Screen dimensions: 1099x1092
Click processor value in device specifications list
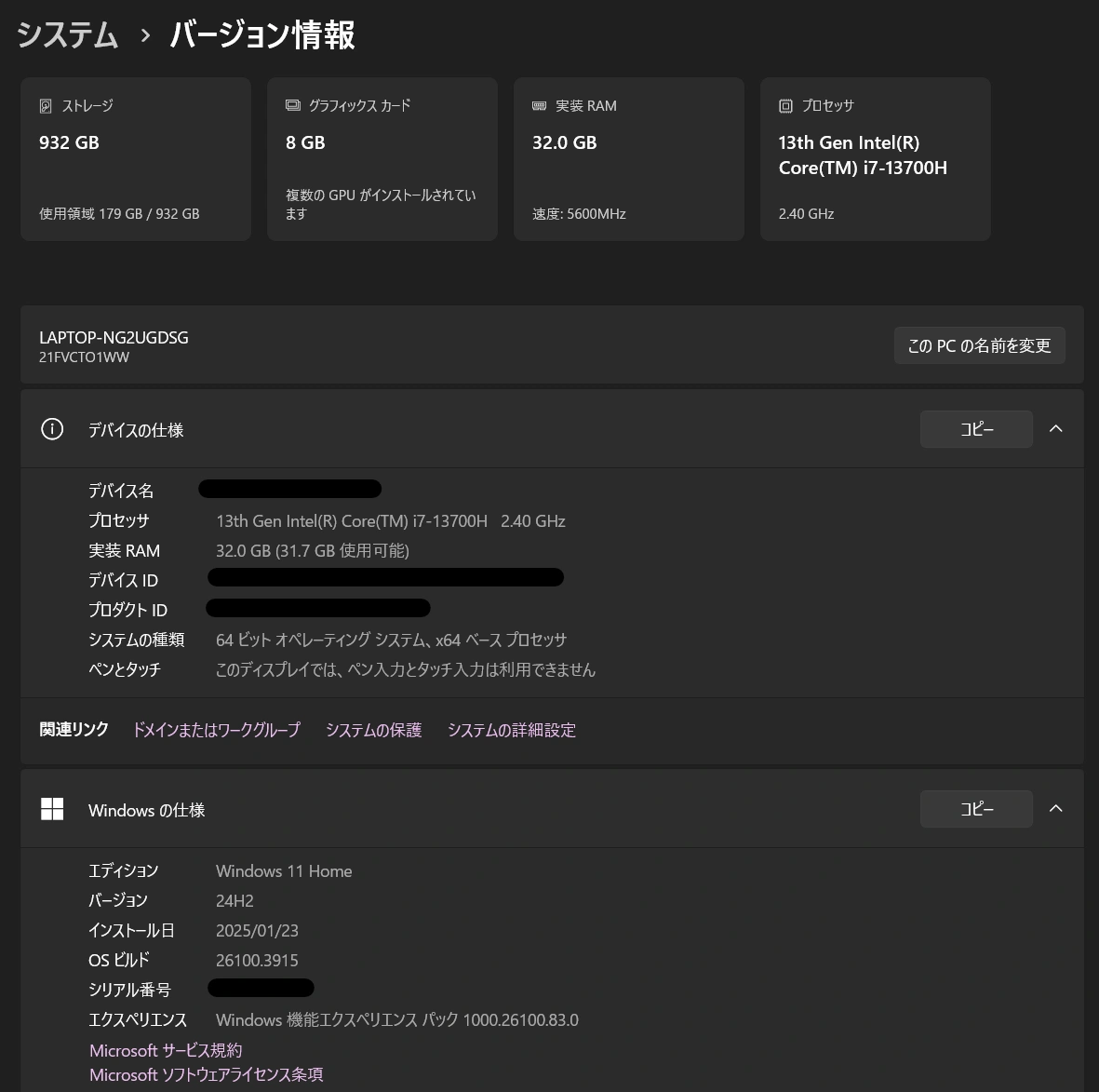point(391,521)
